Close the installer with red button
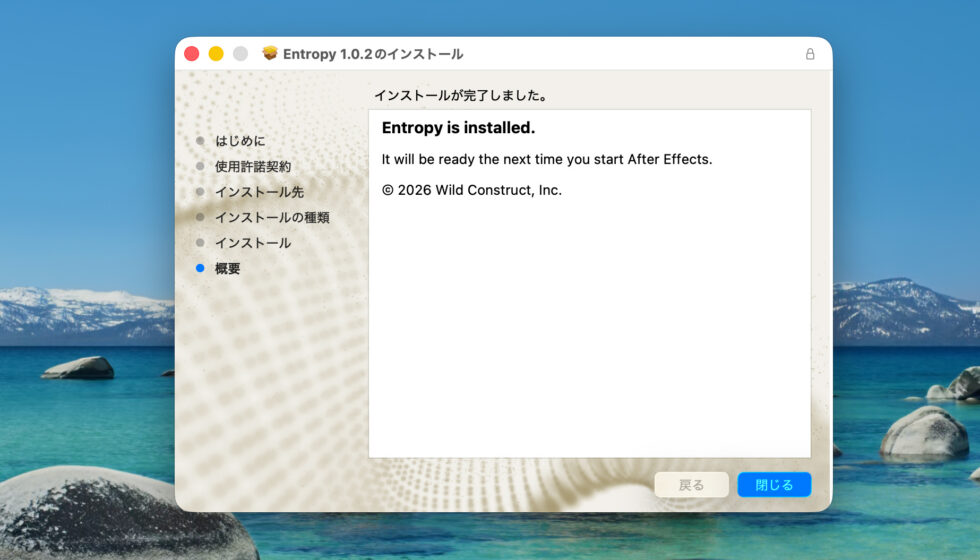 (x=192, y=54)
